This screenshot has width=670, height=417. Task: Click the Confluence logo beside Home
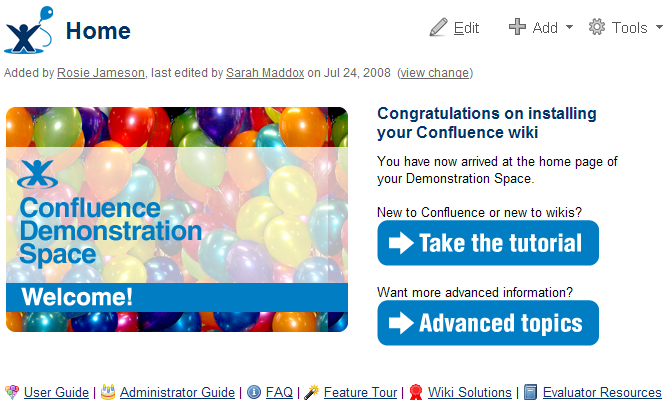[x=27, y=29]
